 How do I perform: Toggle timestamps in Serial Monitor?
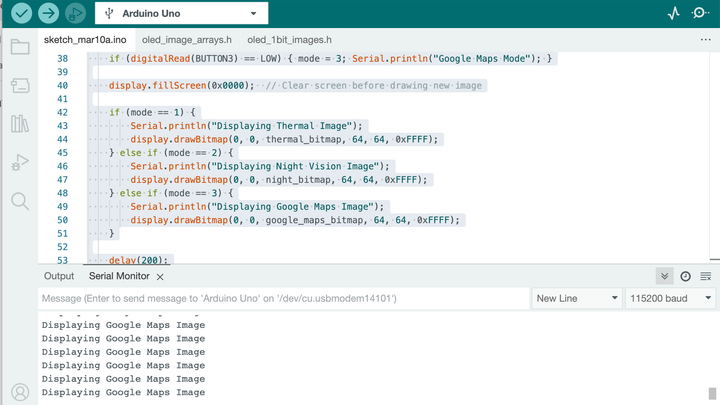pyautogui.click(x=685, y=276)
